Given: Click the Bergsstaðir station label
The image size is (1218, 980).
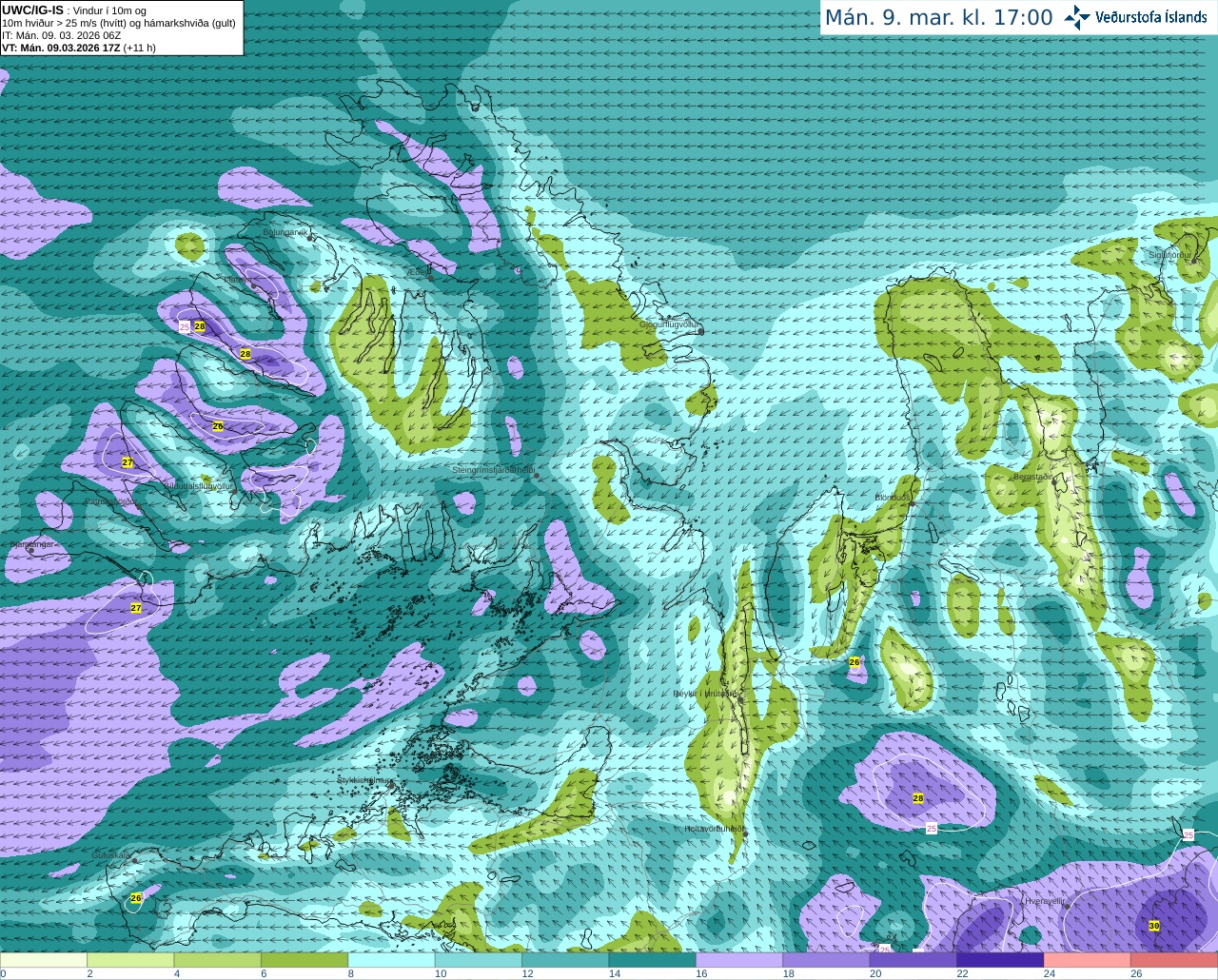Looking at the screenshot, I should click(1032, 477).
